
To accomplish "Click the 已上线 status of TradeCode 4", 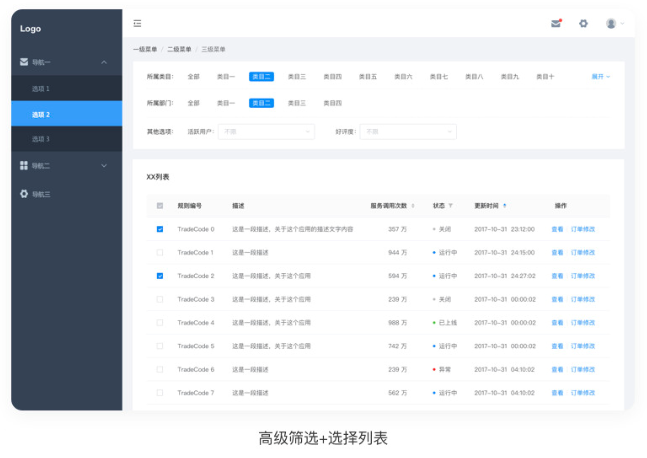I will click(444, 323).
